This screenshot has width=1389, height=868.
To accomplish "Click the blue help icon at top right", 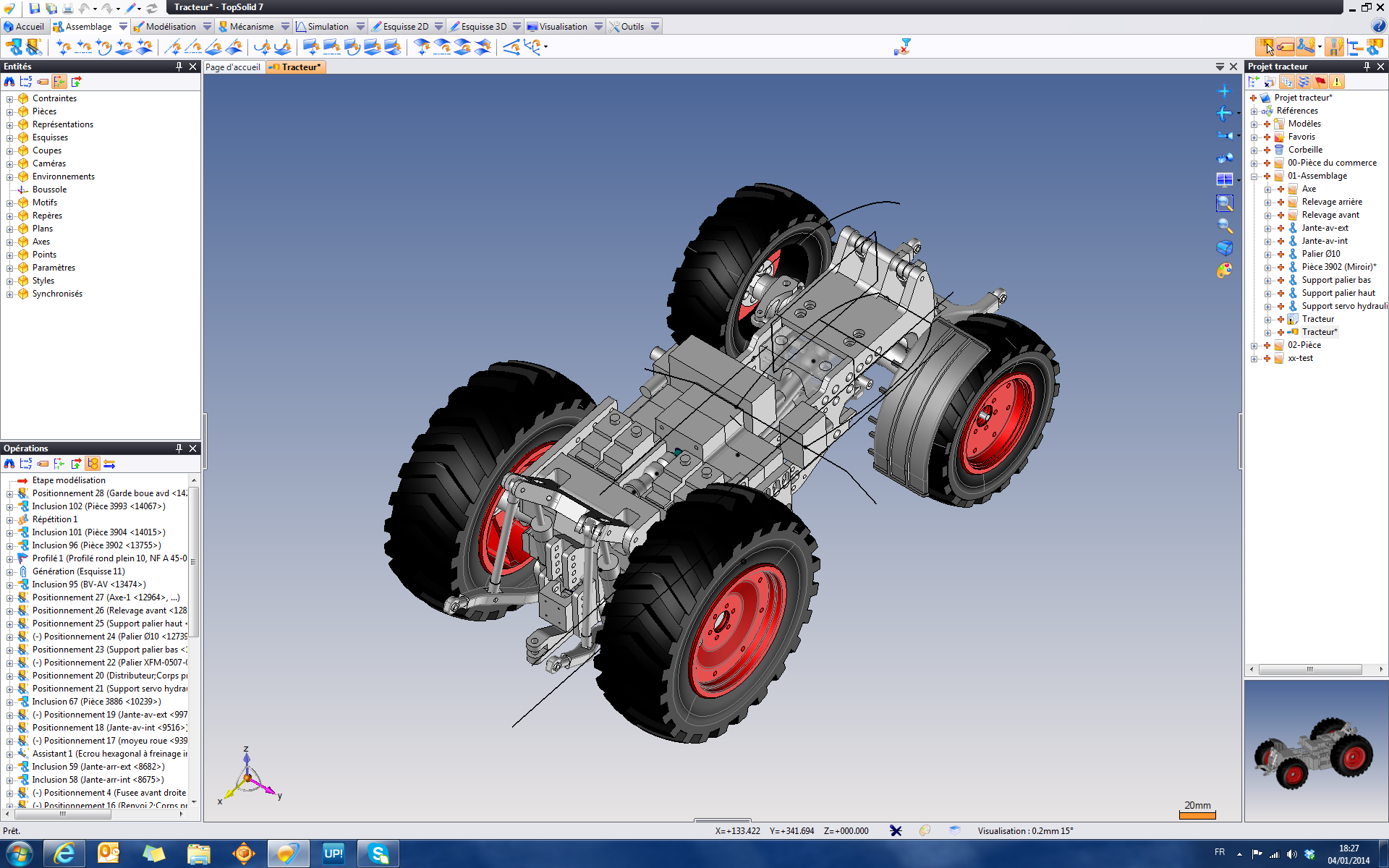I will 1378,27.
